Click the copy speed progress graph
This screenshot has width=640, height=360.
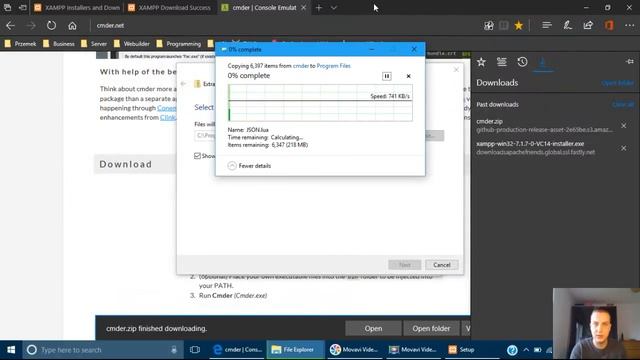coord(320,103)
